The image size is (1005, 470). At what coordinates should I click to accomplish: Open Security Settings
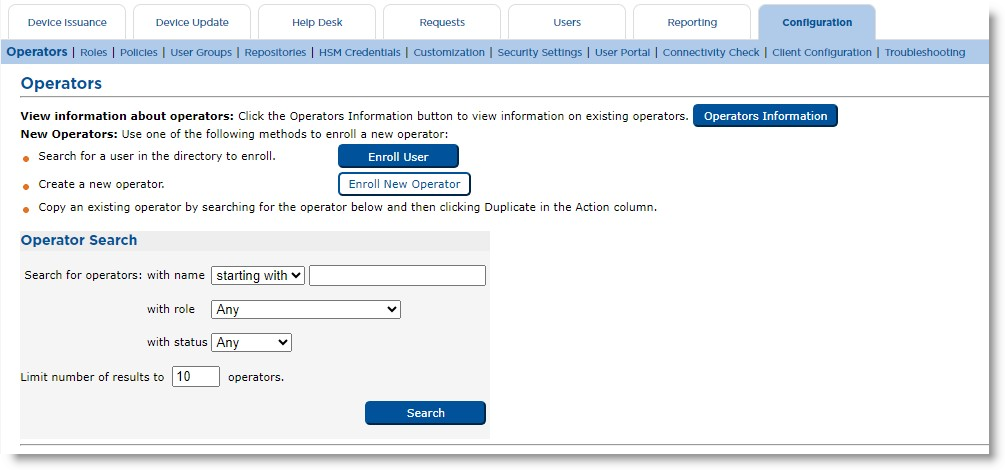pyautogui.click(x=540, y=53)
